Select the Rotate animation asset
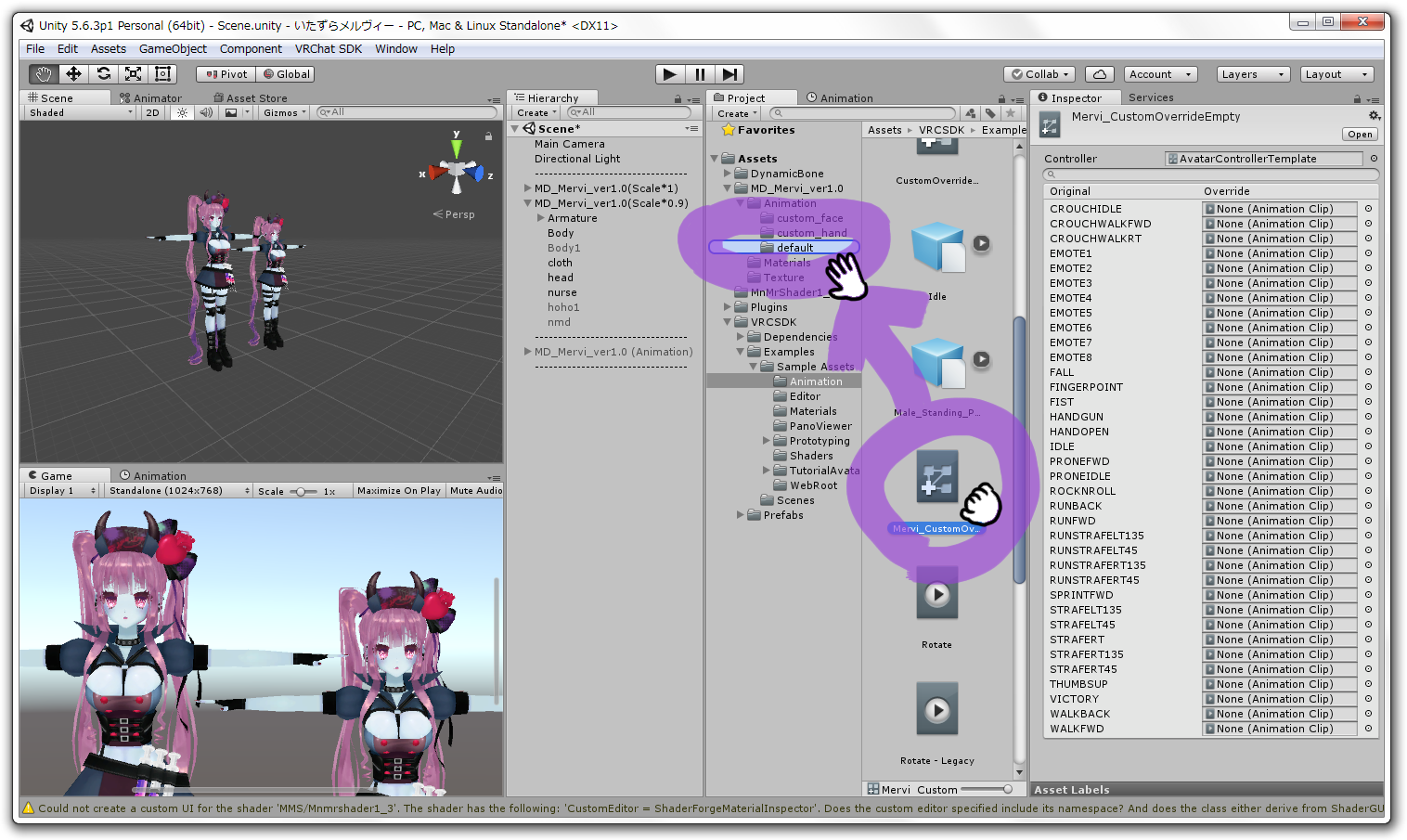Screen dimensions: 1407x840 click(937, 594)
